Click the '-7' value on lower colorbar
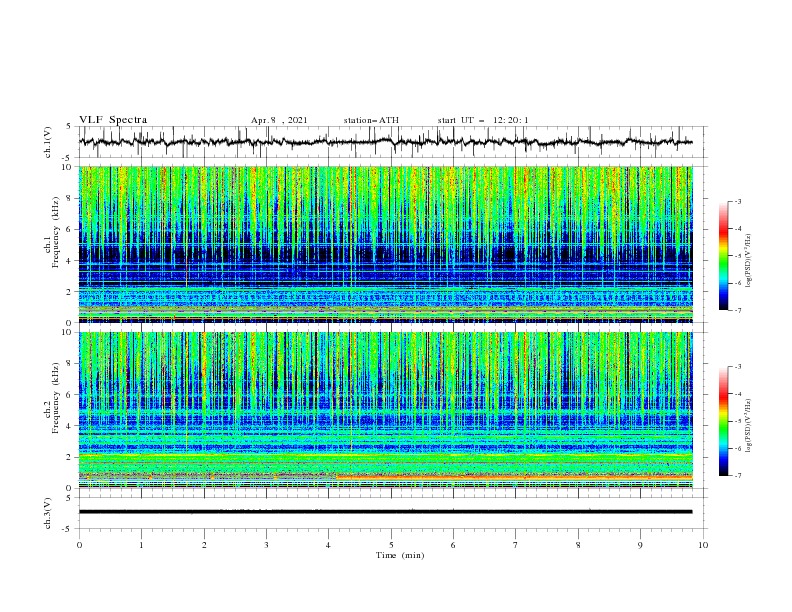This screenshot has height=612, width=792. coord(738,476)
